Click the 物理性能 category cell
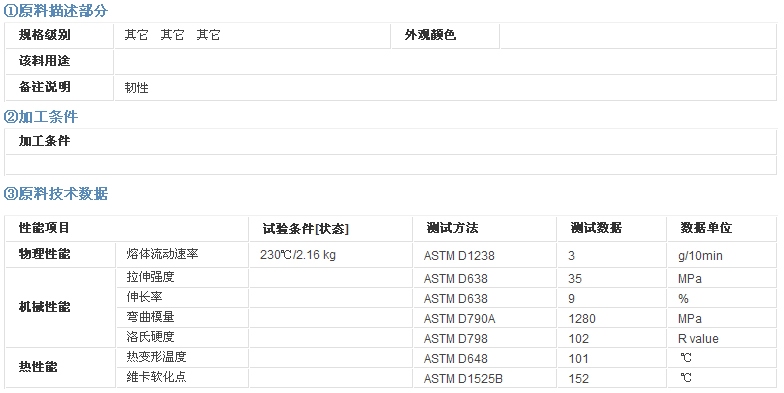Screen dimensions: 784x393 (60, 254)
